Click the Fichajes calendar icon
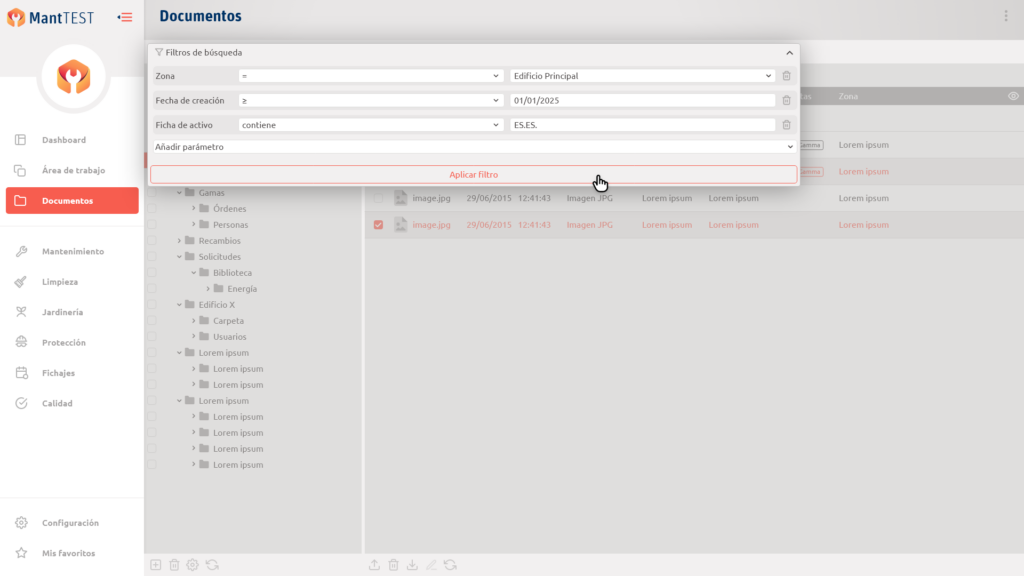The image size is (1024, 576). click(x=21, y=373)
